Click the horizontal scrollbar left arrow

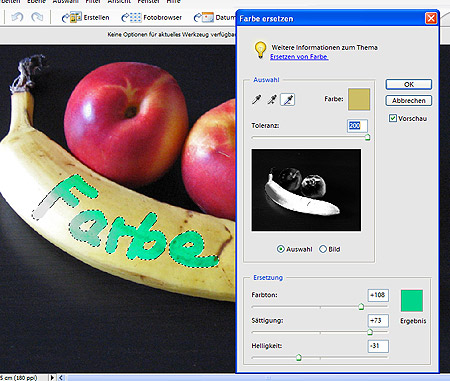point(61,378)
